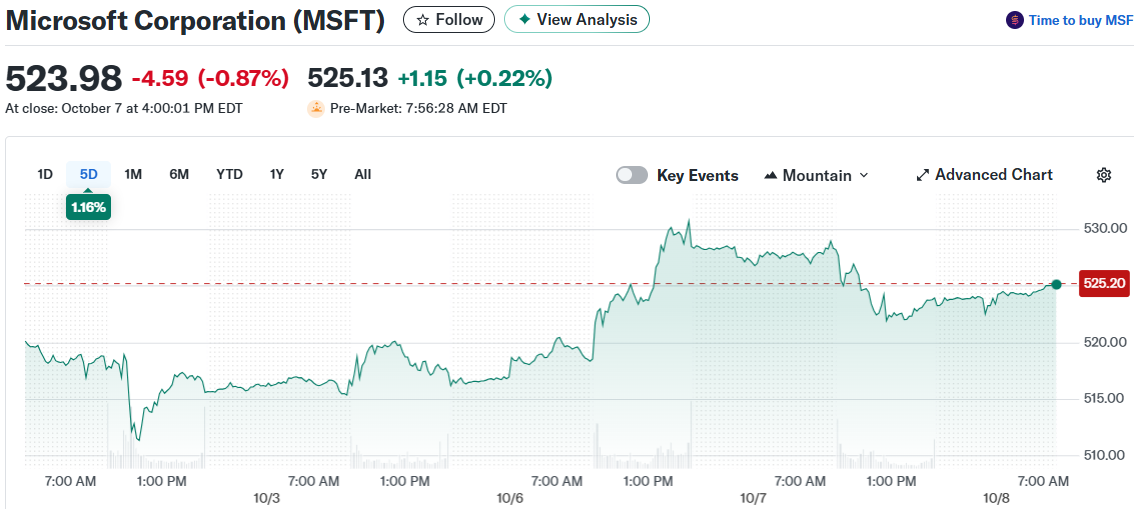
Task: Select the 5Y time range
Action: [x=319, y=174]
